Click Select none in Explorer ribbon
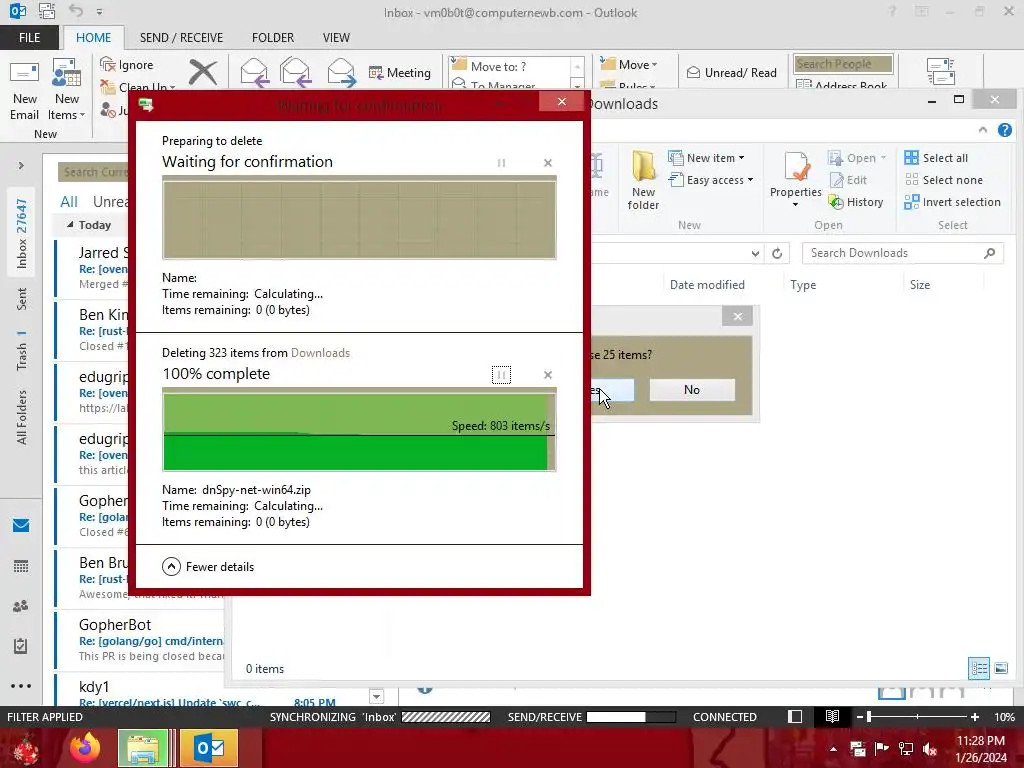The height and width of the screenshot is (768, 1024). pos(944,180)
